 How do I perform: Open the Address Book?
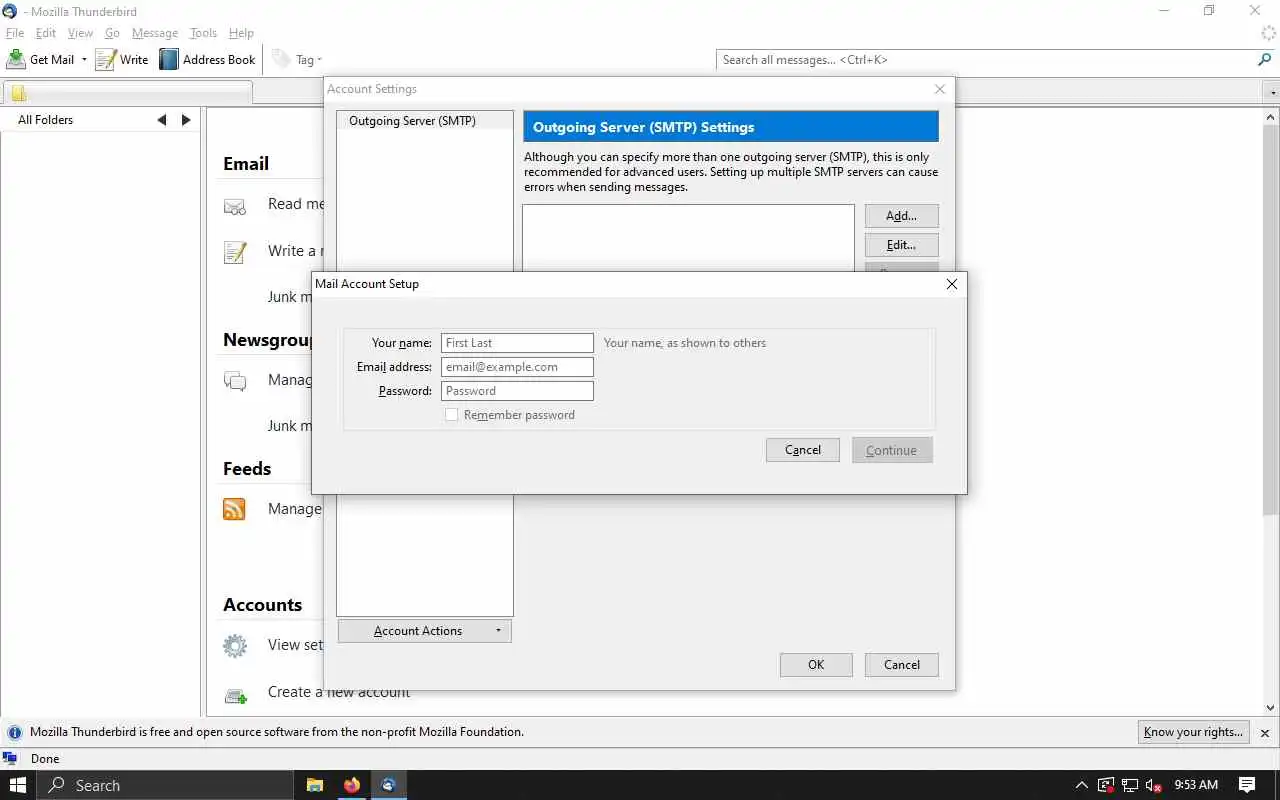208,59
